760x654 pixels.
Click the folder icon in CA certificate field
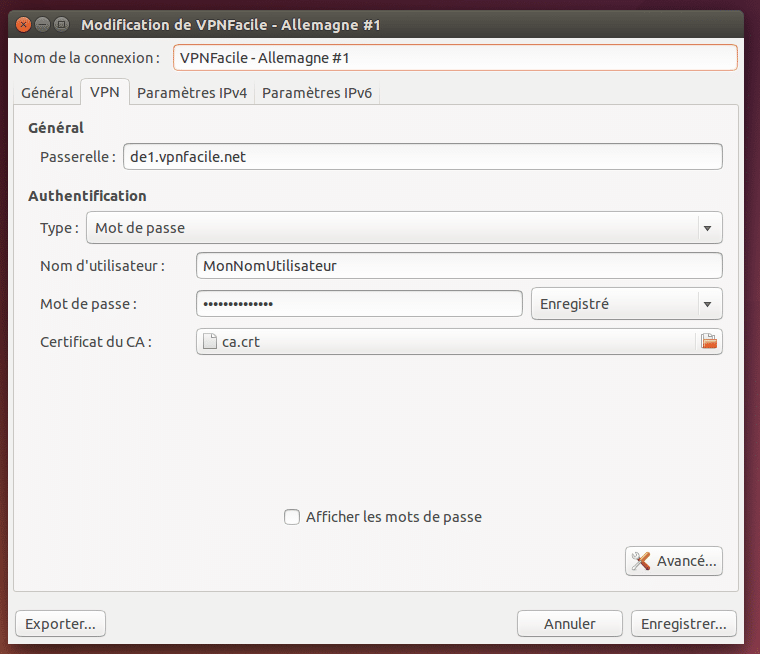click(709, 341)
